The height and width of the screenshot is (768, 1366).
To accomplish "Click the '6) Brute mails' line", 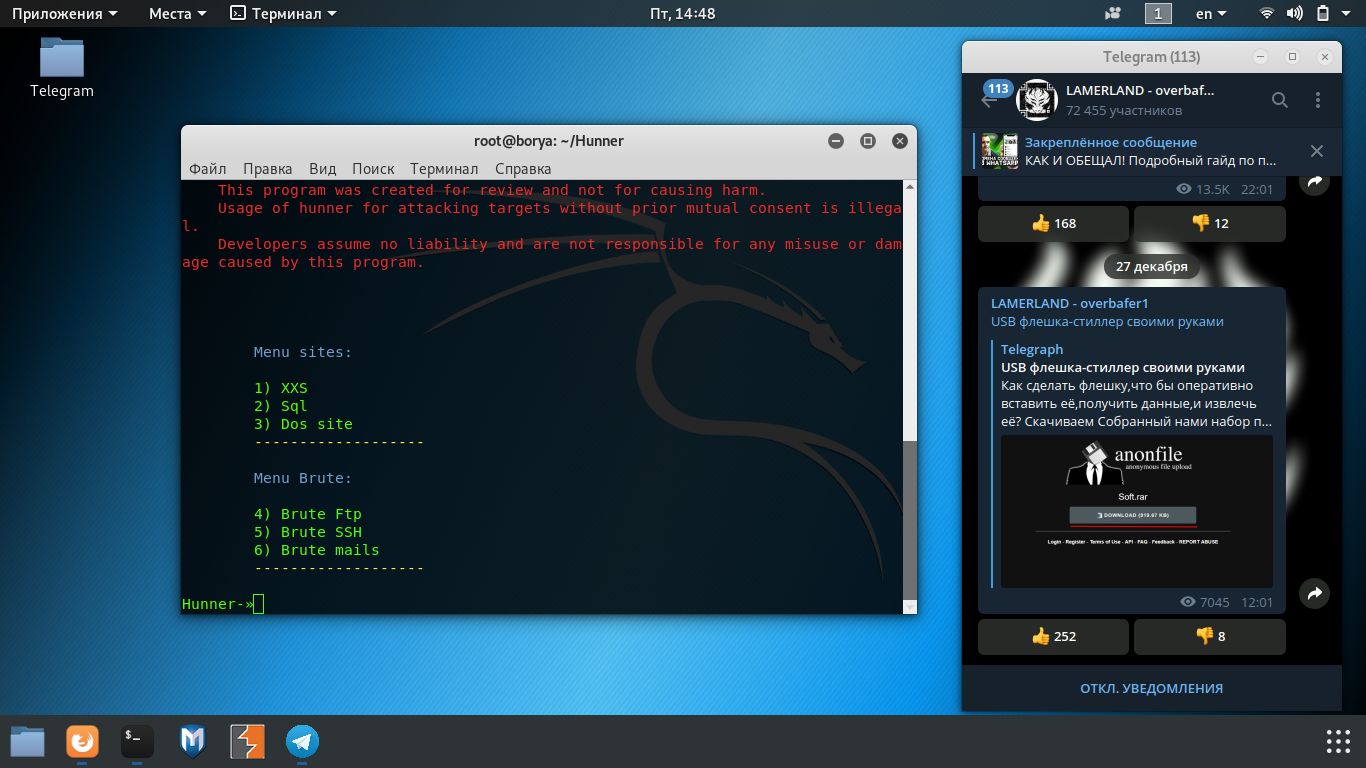I will tap(317, 550).
